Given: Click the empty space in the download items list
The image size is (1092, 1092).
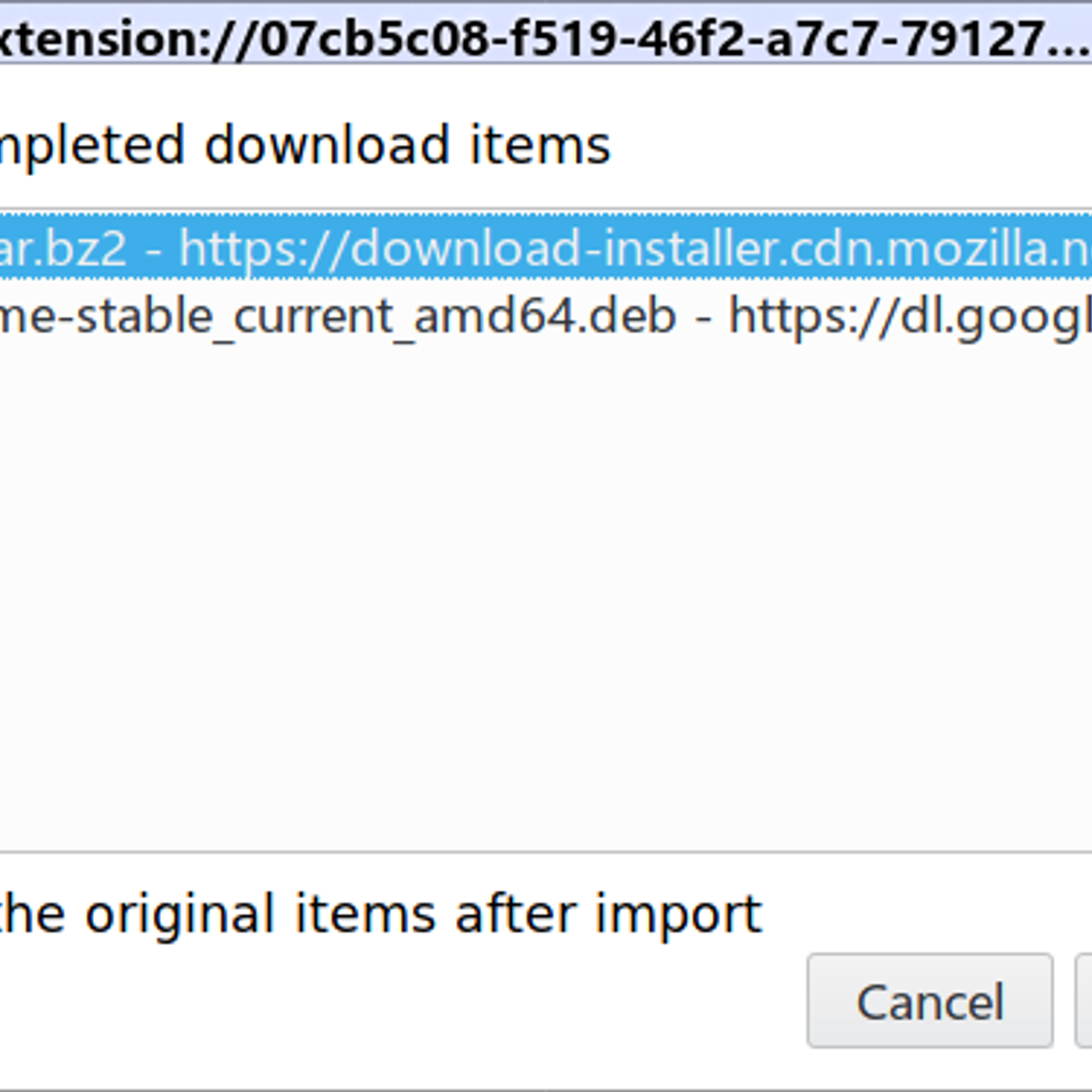Looking at the screenshot, I should [546, 594].
